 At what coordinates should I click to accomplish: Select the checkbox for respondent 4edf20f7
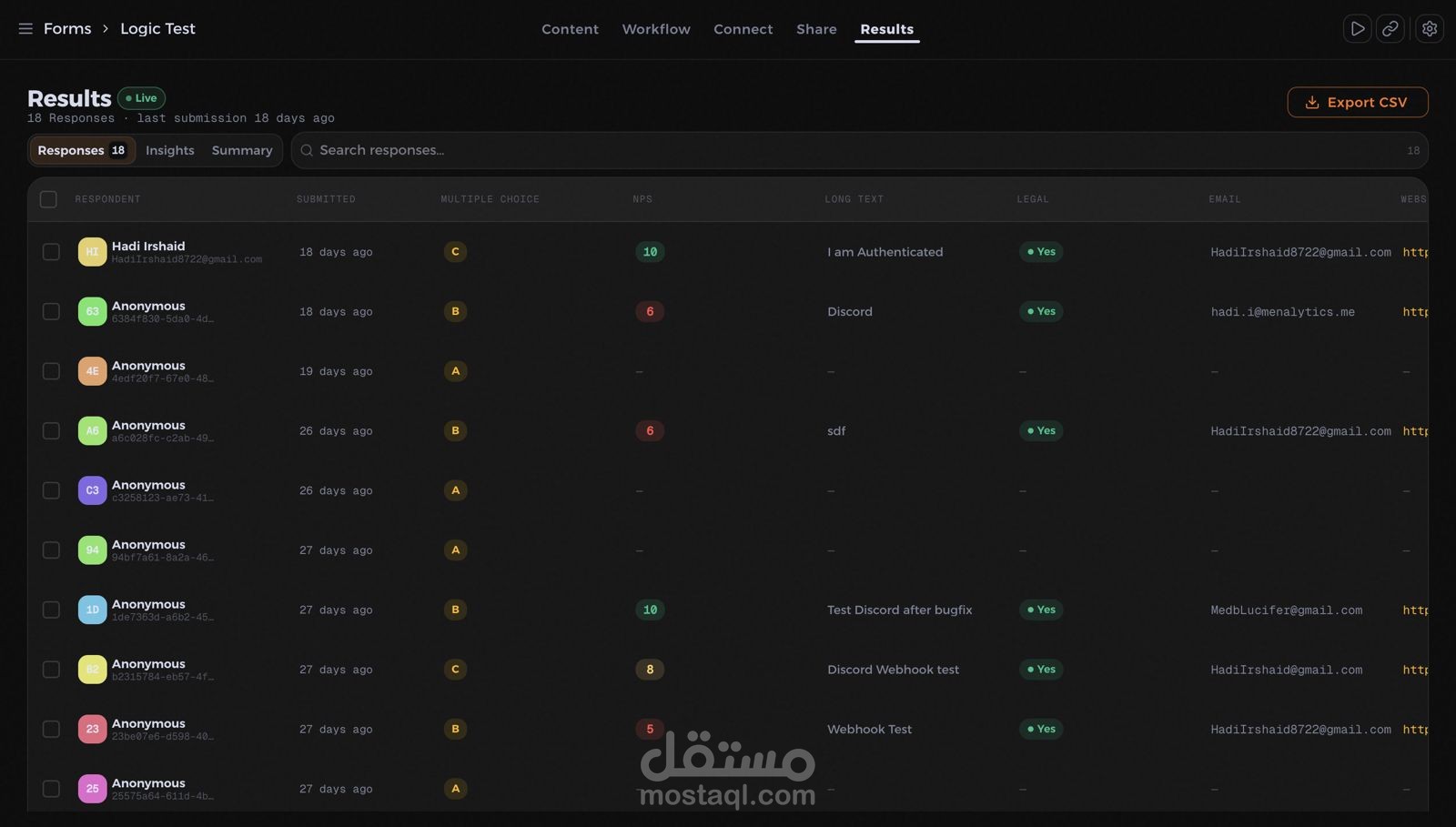[51, 371]
